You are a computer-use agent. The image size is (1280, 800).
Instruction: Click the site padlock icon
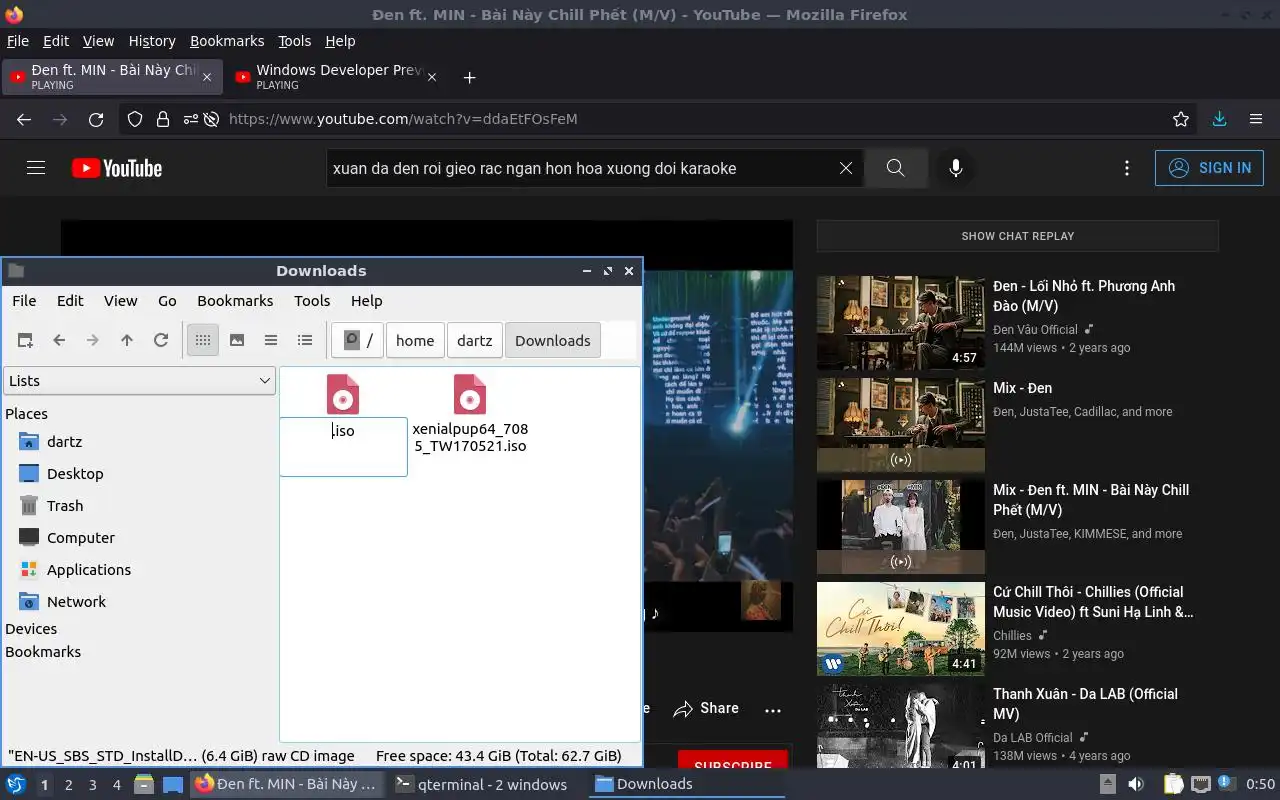(x=163, y=119)
